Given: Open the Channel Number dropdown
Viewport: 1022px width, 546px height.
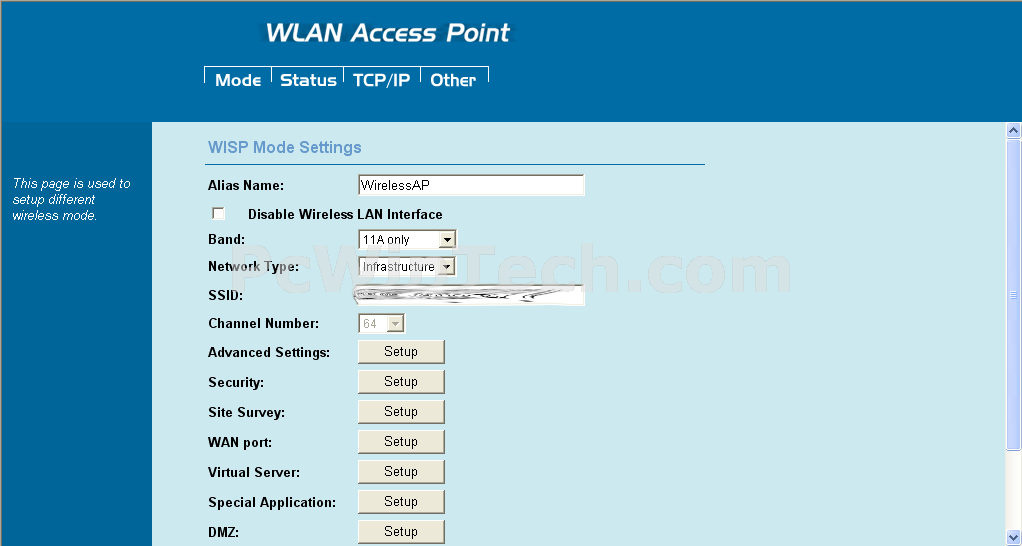Looking at the screenshot, I should coord(382,324).
